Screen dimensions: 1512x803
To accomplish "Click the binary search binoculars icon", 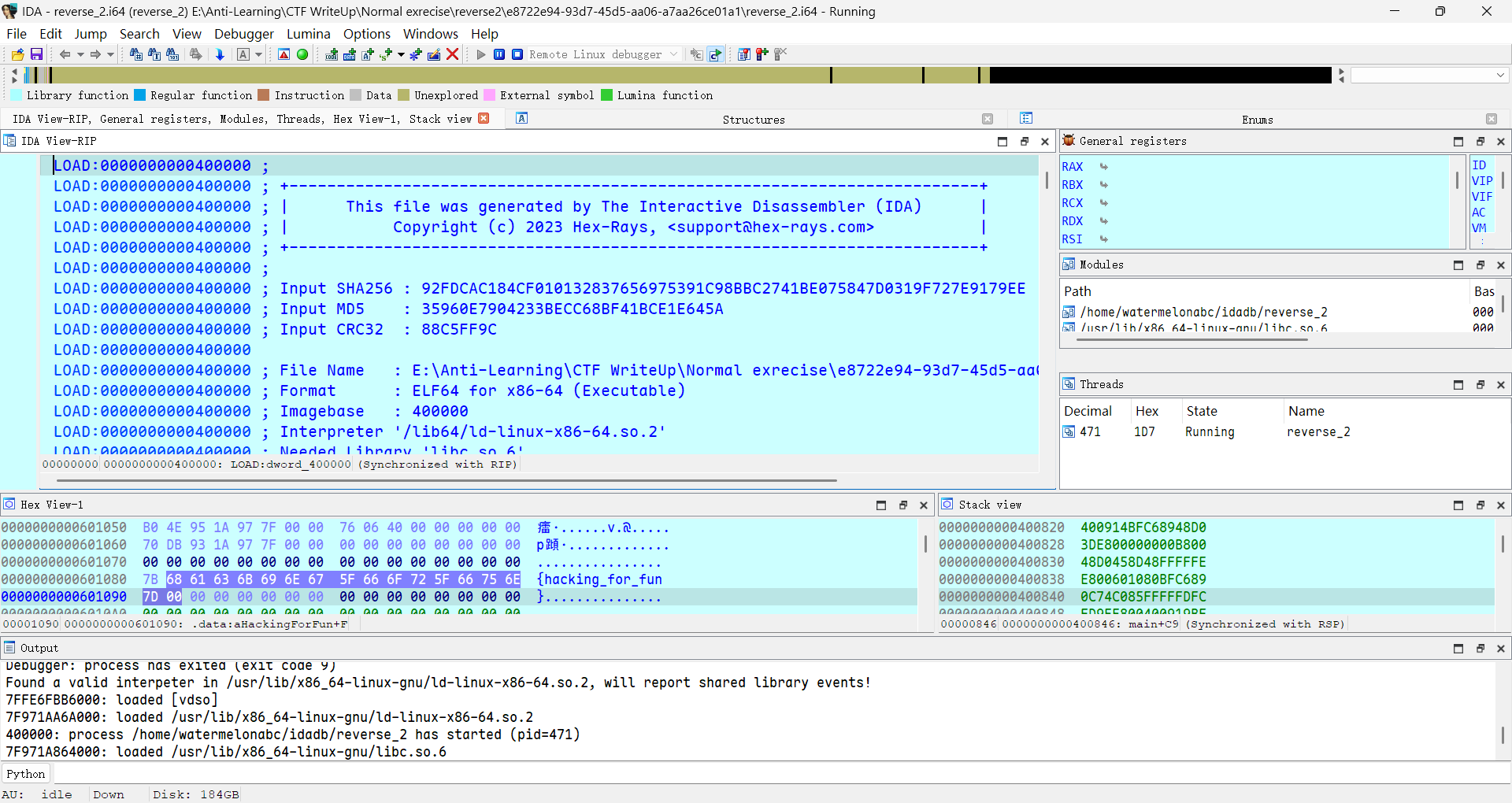I will point(172,54).
